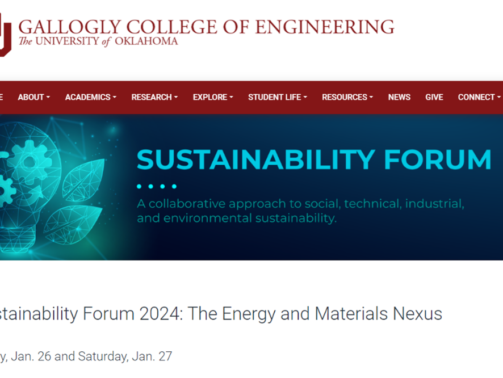
Task: Open the About dropdown menu
Action: pos(34,97)
